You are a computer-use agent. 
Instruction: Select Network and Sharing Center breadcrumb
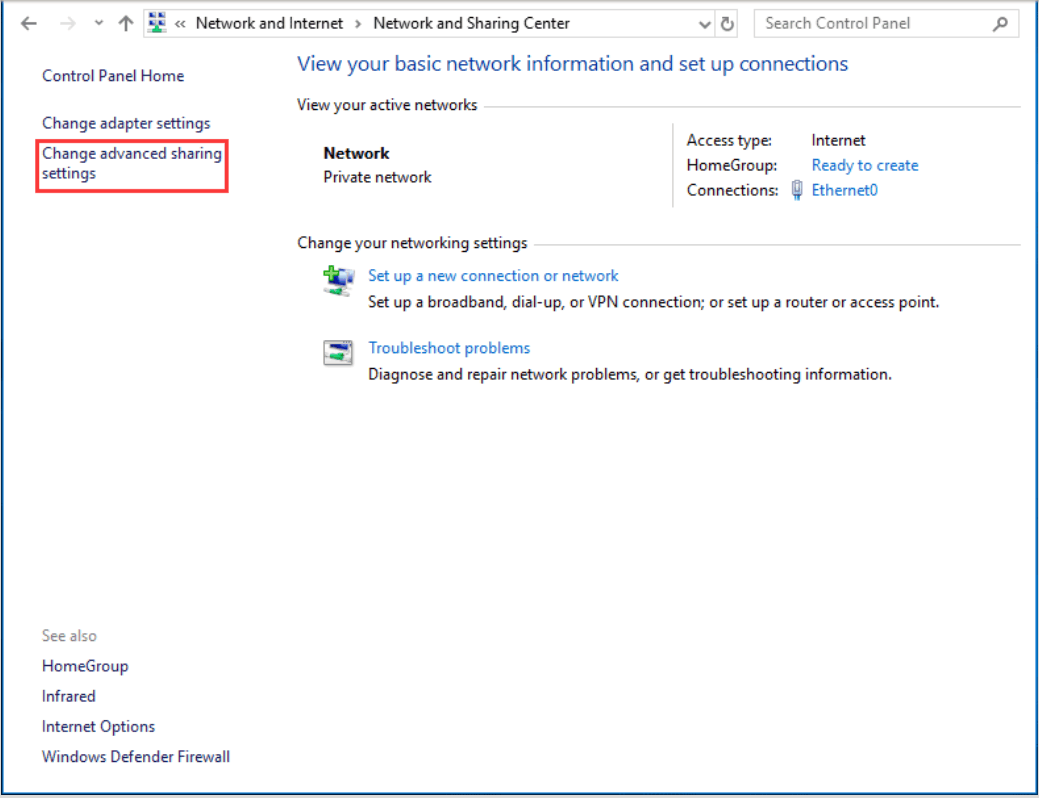tap(471, 23)
